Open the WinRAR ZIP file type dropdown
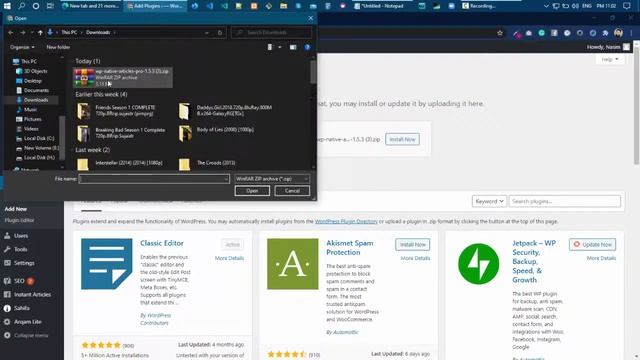This screenshot has width=640, height=360. tap(272, 179)
